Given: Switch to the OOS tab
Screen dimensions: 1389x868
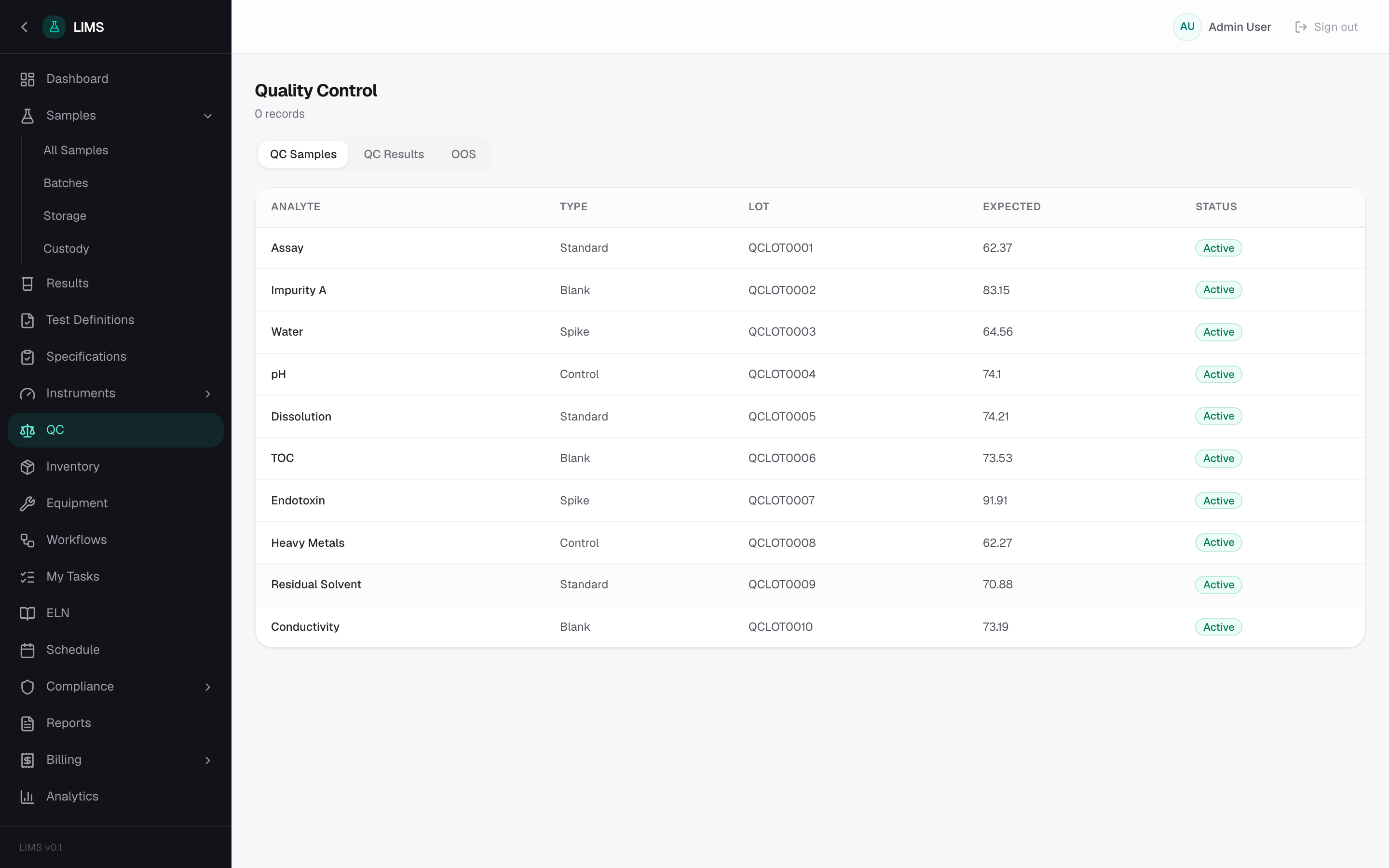Looking at the screenshot, I should coord(463,154).
